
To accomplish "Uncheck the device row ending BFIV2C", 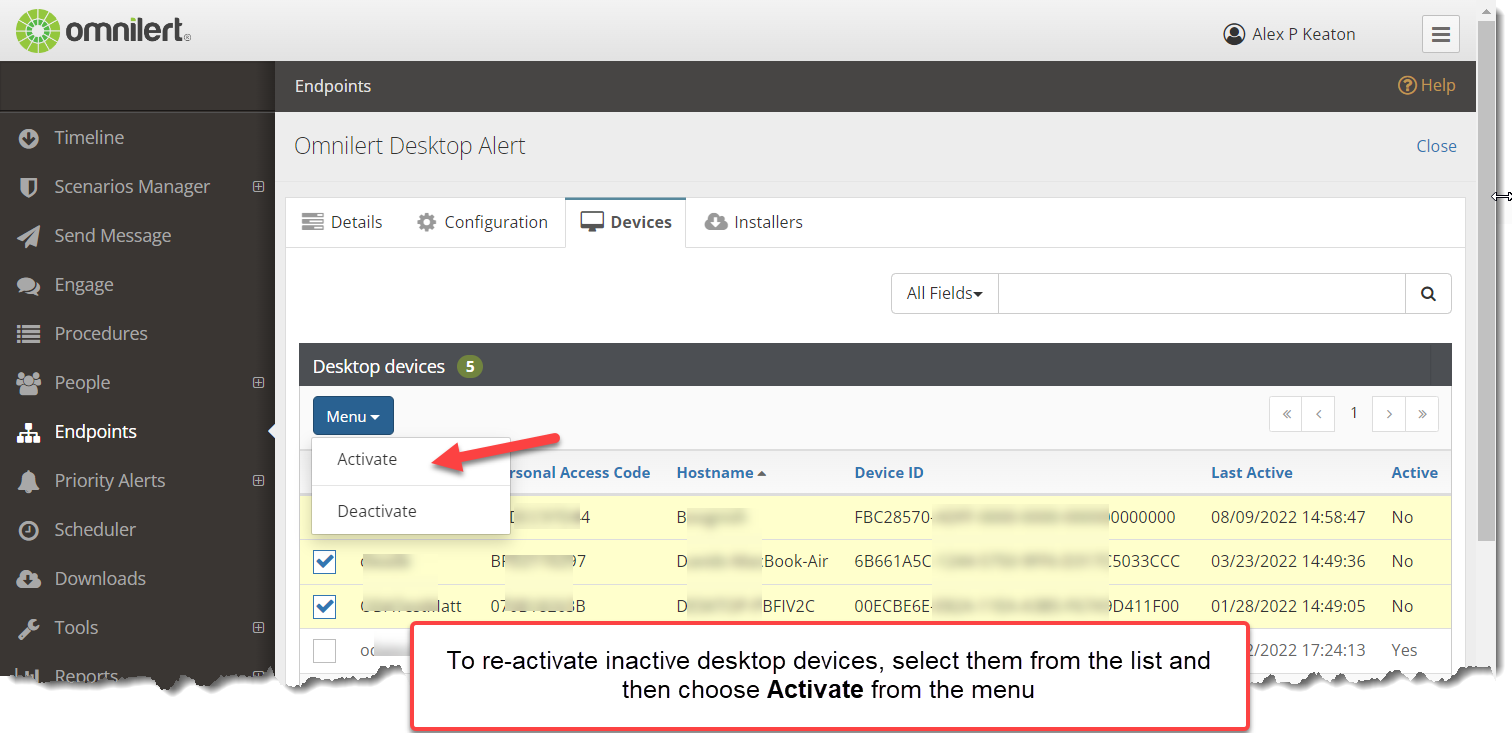I will [325, 606].
